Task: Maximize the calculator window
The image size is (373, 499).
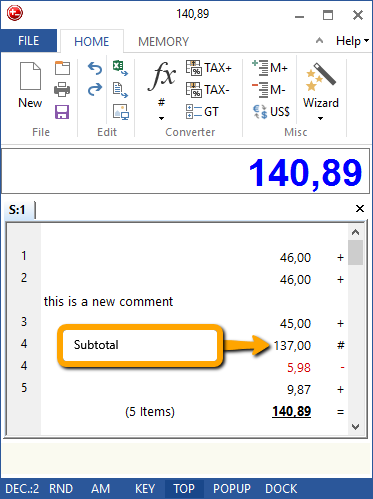Action: click(x=328, y=15)
